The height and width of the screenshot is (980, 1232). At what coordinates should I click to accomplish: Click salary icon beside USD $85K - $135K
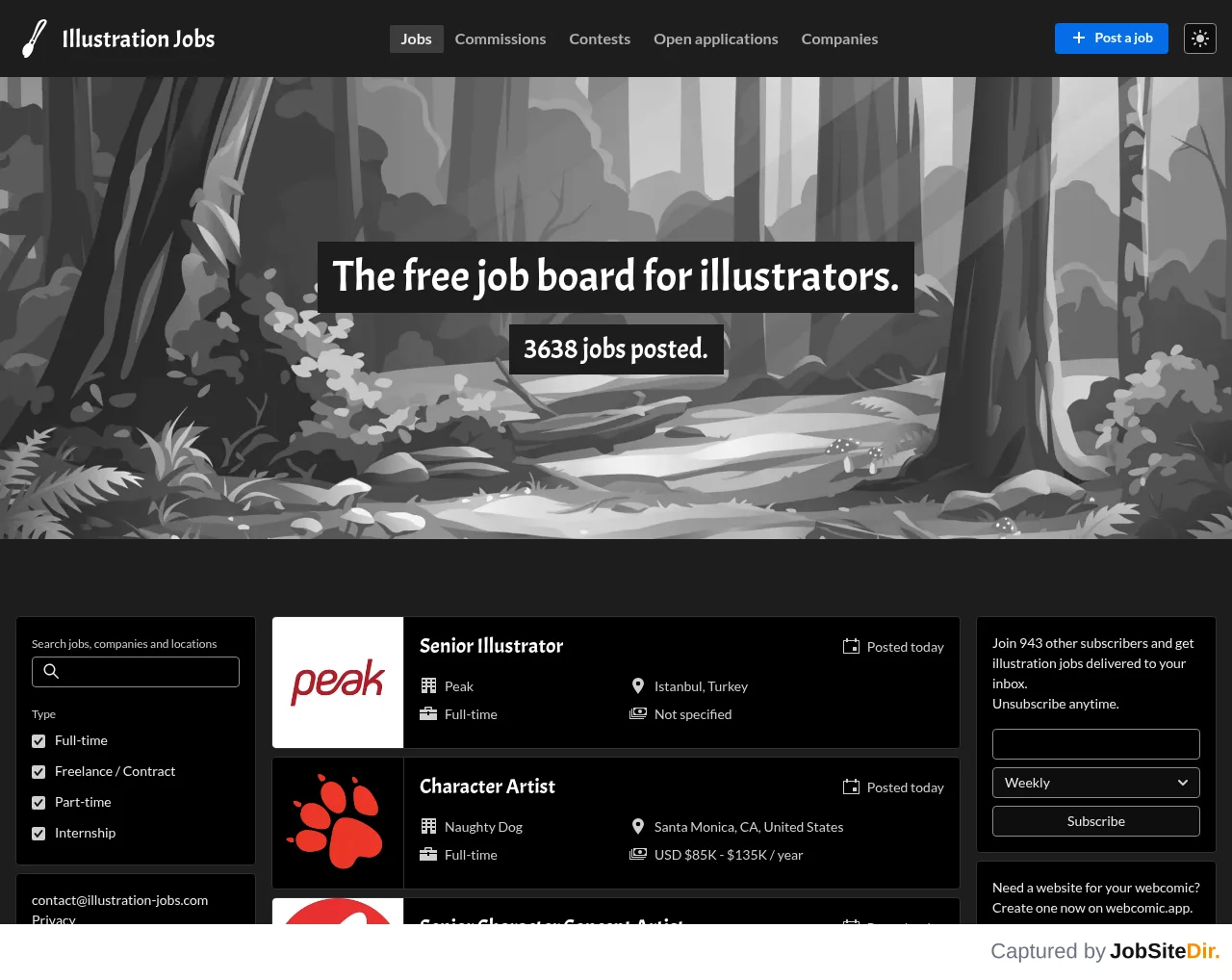pyautogui.click(x=638, y=854)
